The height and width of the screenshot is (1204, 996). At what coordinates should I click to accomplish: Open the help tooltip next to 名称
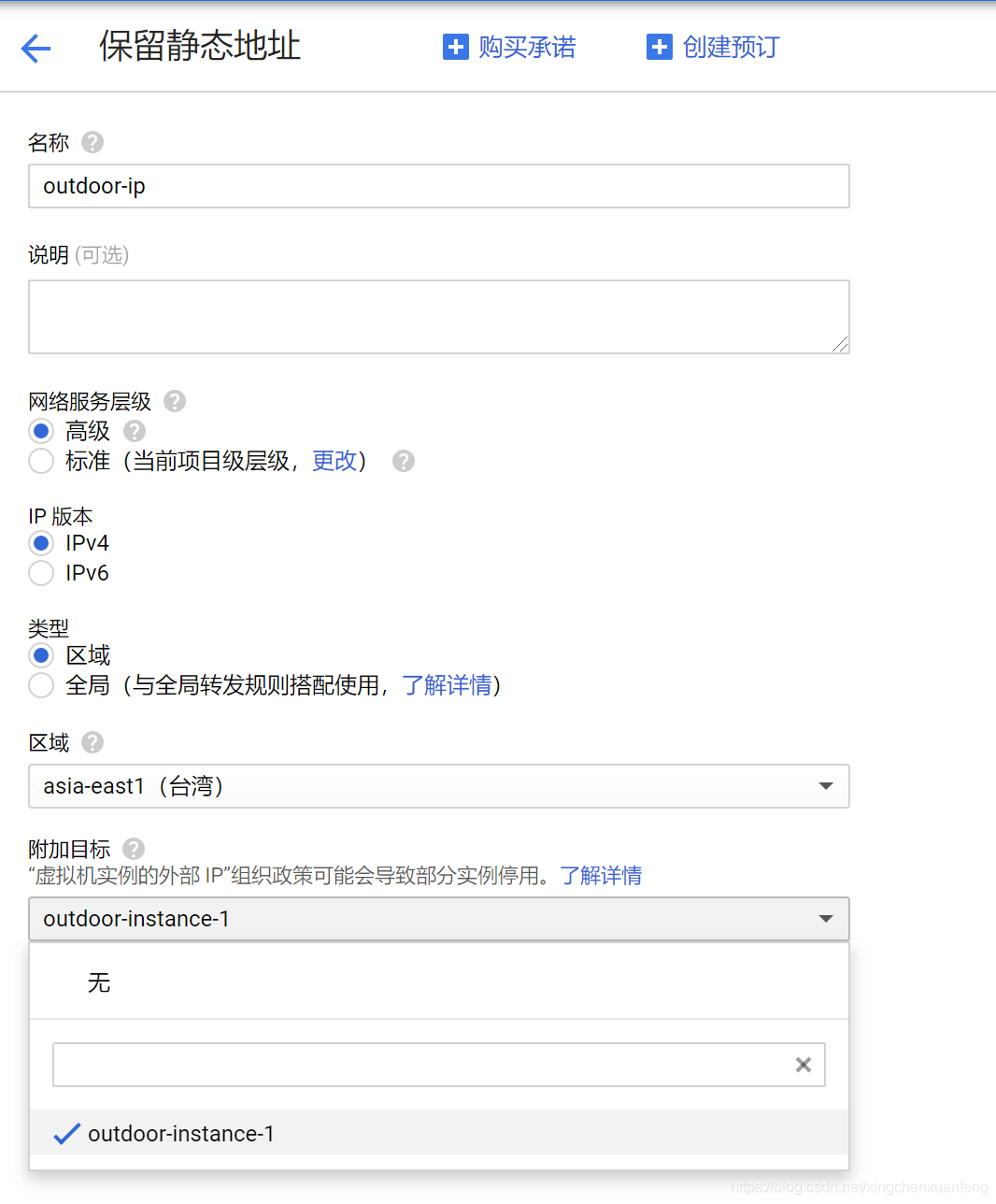point(92,142)
